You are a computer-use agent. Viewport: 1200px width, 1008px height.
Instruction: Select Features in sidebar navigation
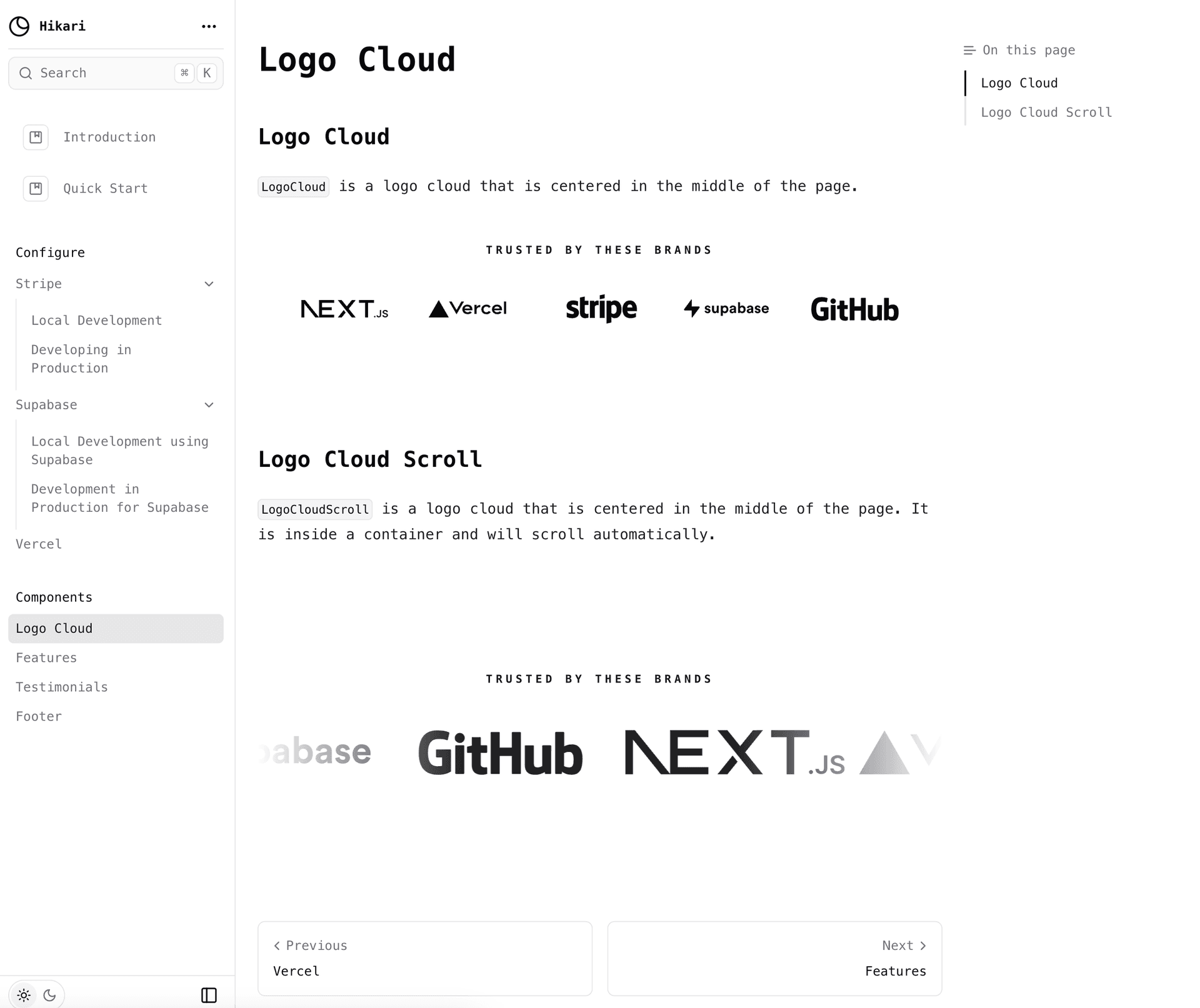(46, 658)
